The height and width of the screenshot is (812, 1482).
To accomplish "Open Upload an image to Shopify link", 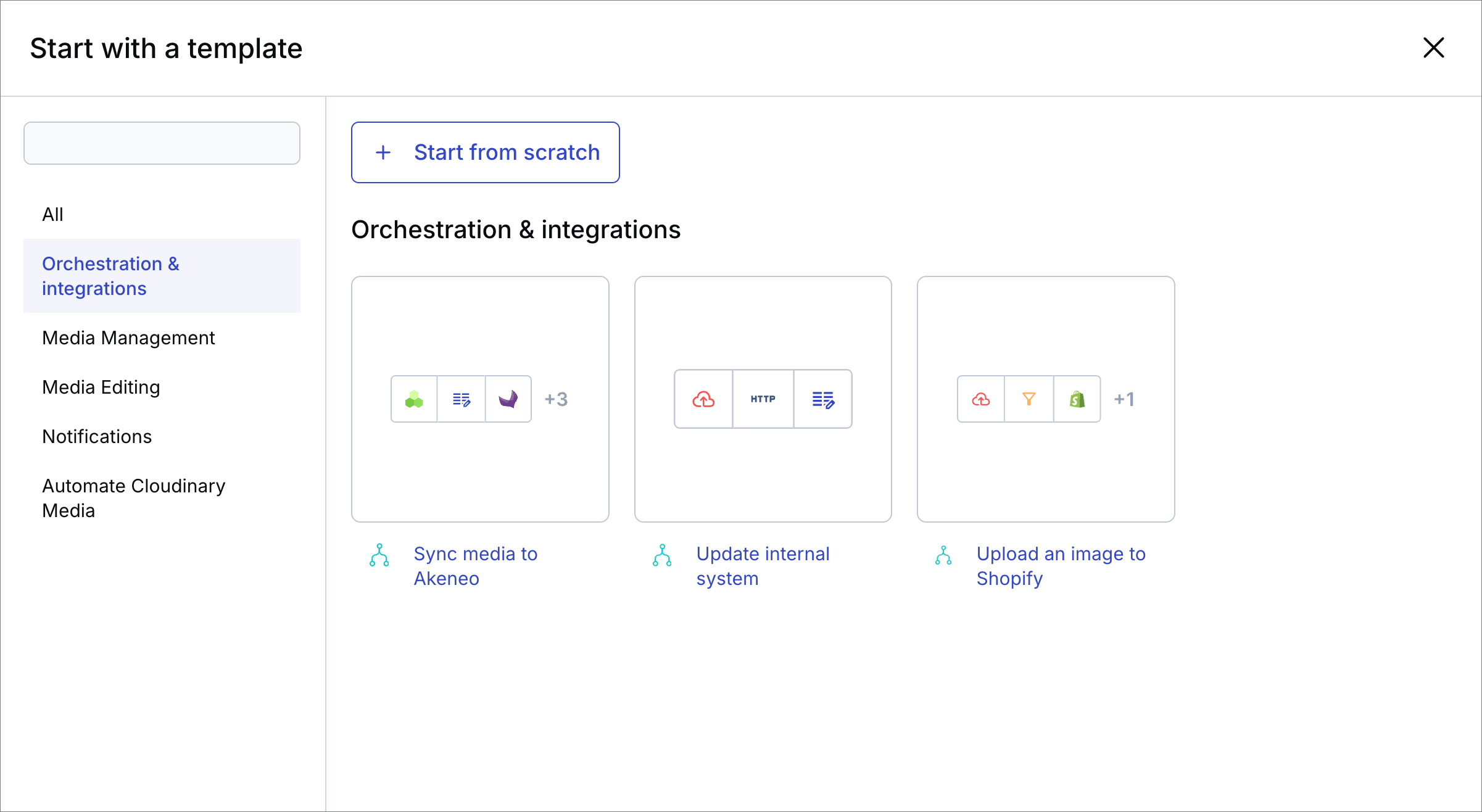I will pos(1061,566).
